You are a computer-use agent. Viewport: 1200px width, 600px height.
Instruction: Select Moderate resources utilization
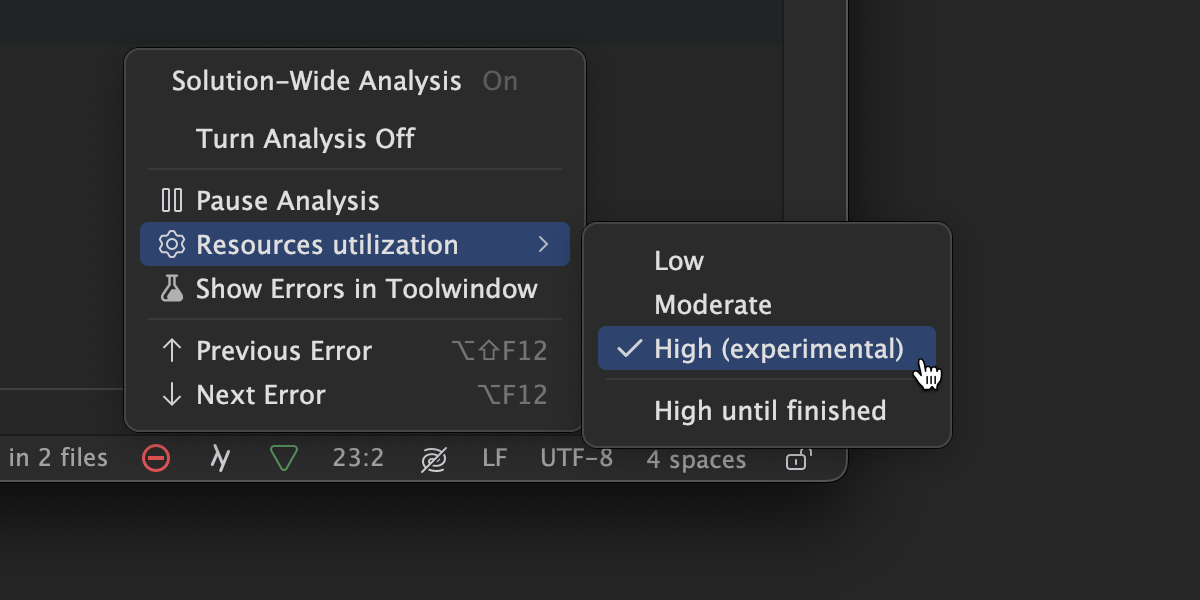click(713, 305)
